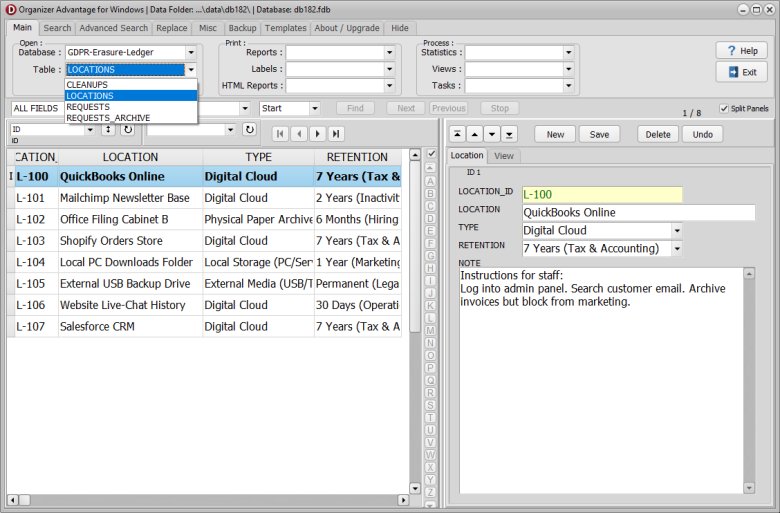The height and width of the screenshot is (513, 780).
Task: Switch to the Search tab
Action: [x=57, y=28]
